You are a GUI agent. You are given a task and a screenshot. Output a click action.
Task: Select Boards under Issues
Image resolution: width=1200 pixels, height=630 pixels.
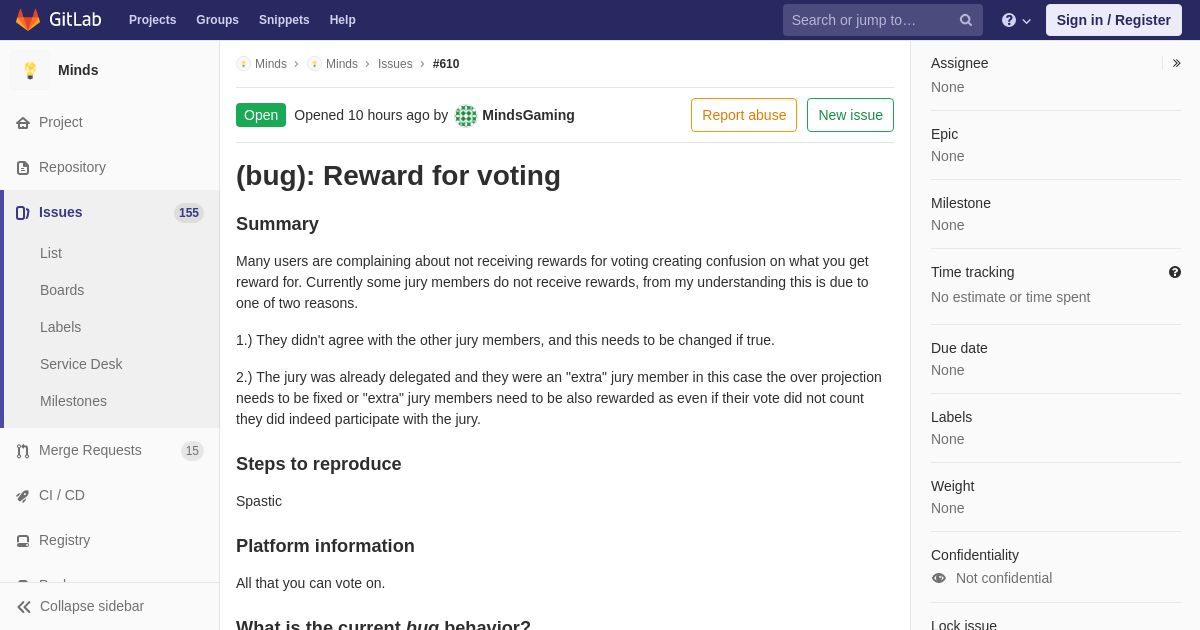62,290
